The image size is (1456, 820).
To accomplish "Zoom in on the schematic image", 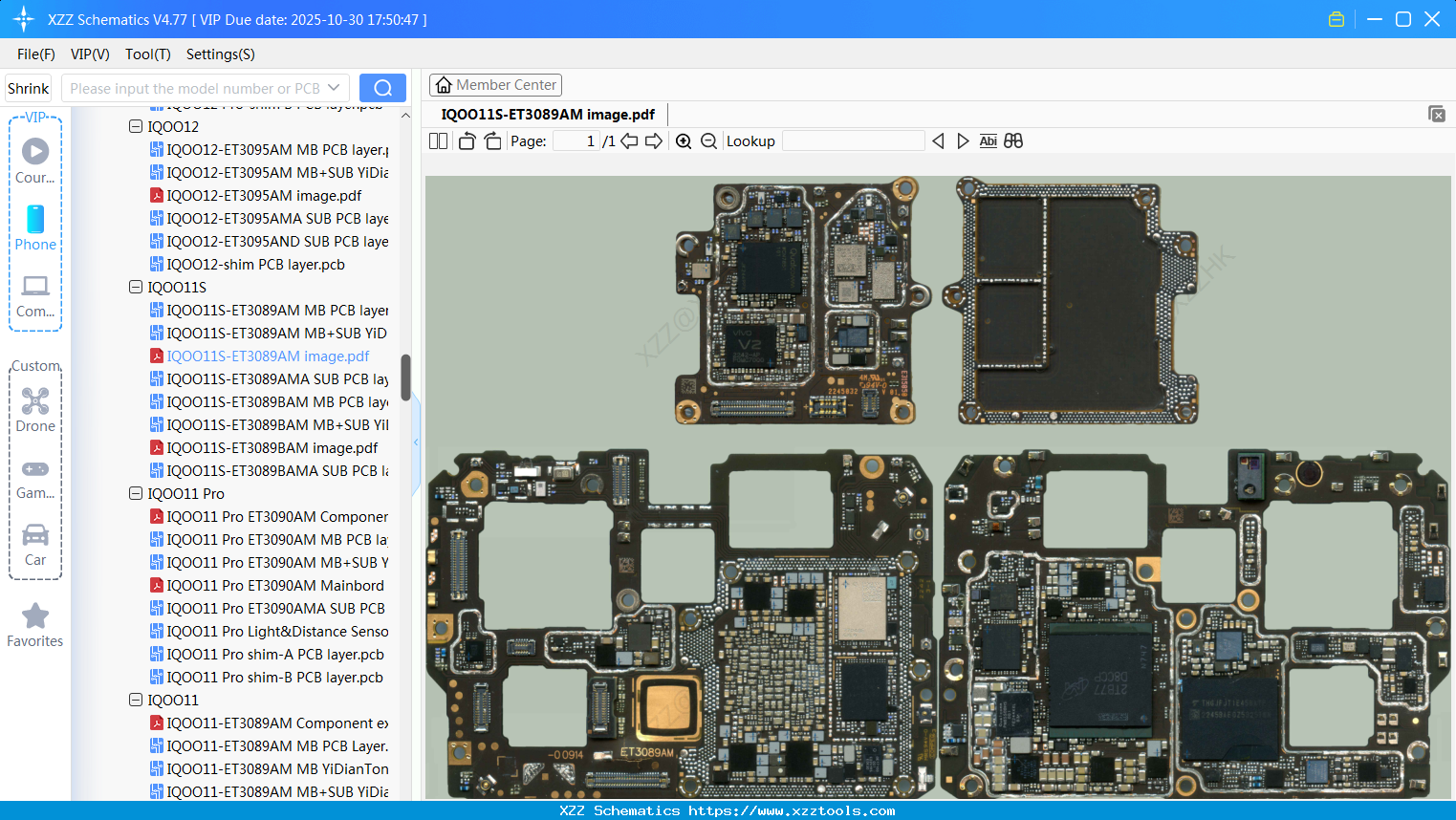I will click(x=684, y=140).
